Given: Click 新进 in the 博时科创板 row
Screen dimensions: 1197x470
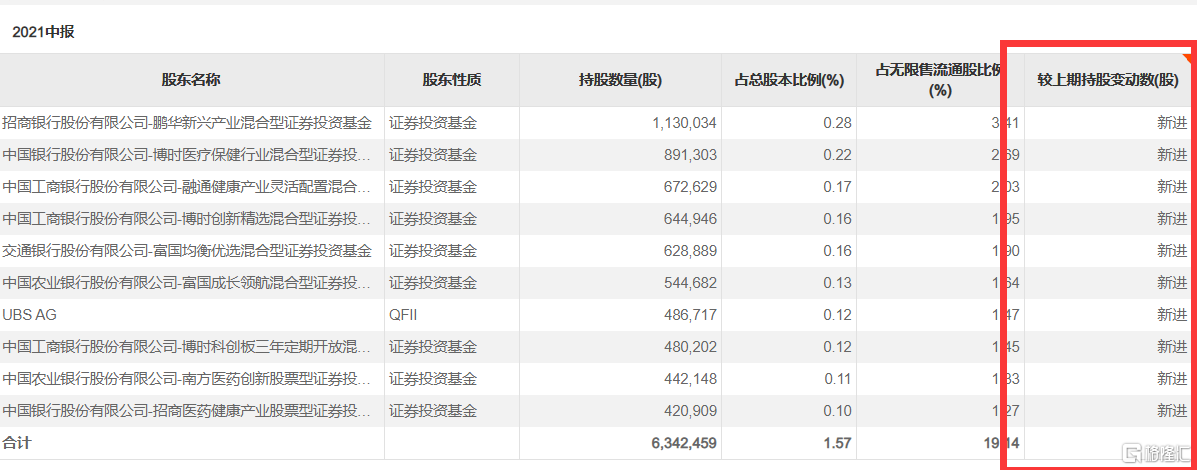Looking at the screenshot, I should (x=1172, y=347).
